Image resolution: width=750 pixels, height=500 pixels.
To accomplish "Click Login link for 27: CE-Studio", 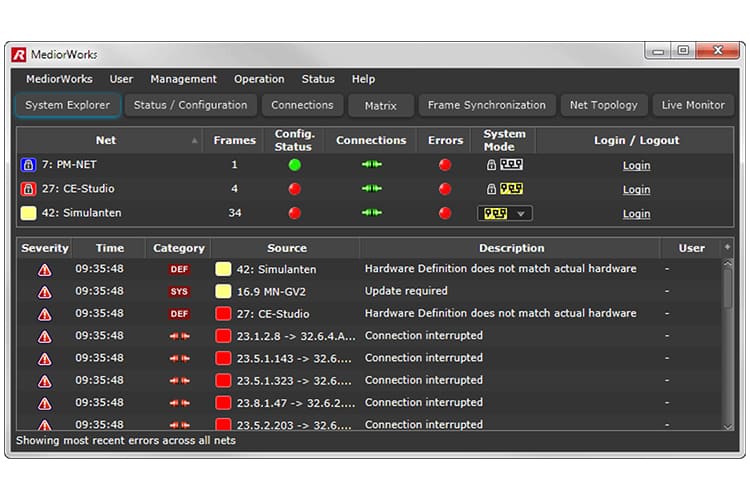I will pyautogui.click(x=636, y=189).
